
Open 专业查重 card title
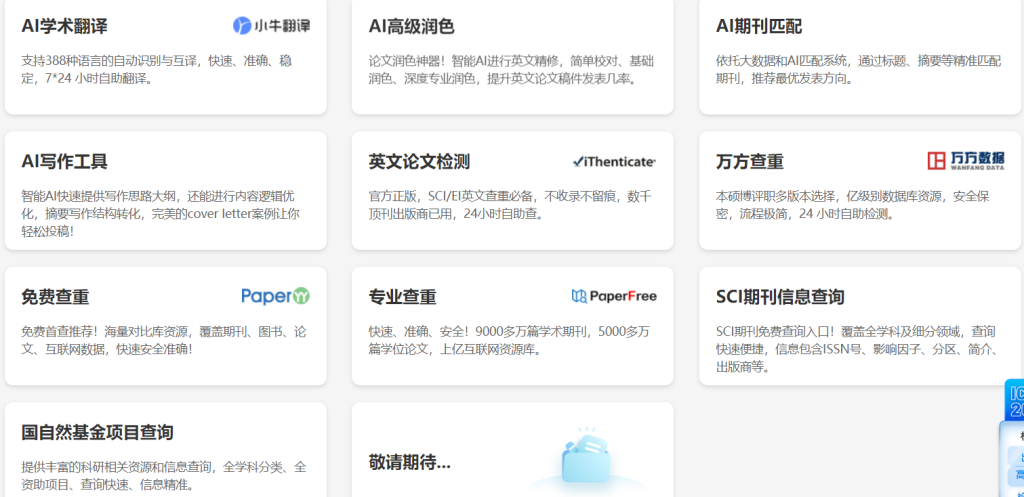click(x=402, y=297)
